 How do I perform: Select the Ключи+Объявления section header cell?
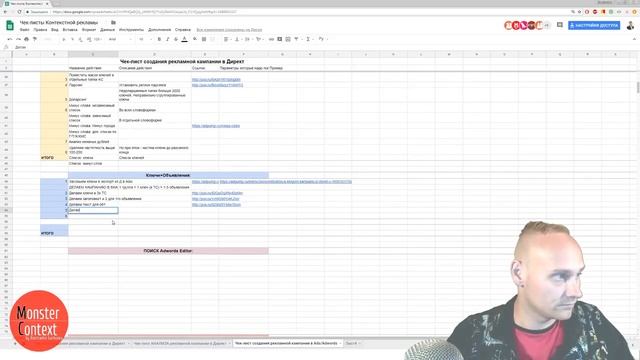pos(168,175)
